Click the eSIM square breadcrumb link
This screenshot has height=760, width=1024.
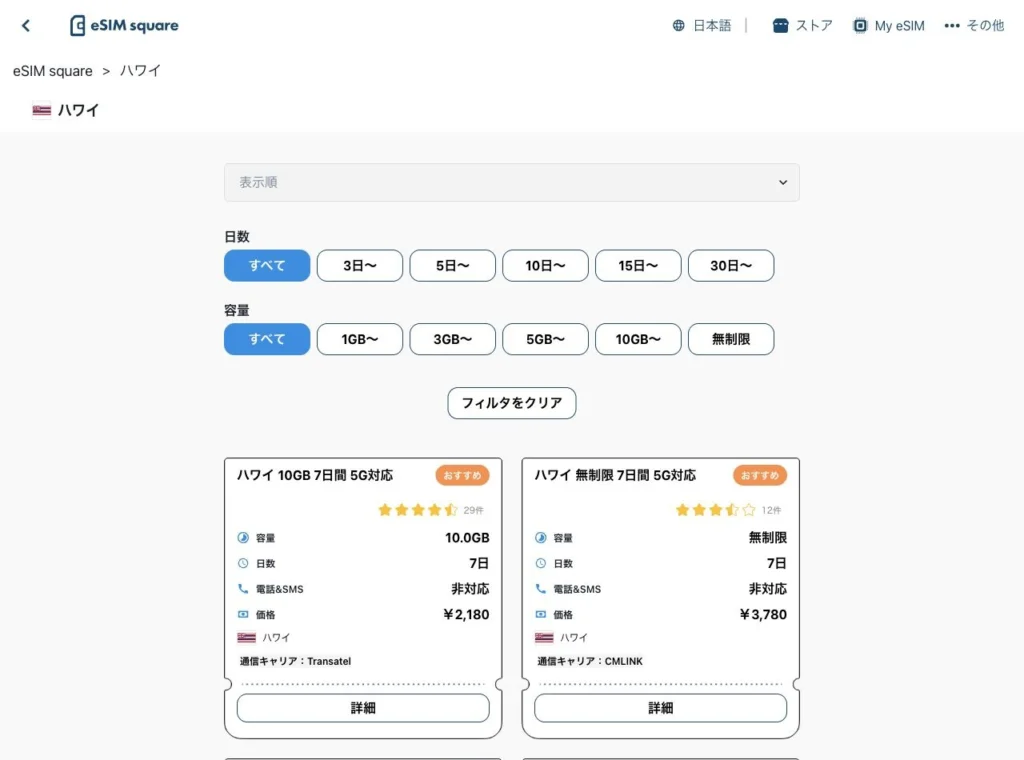[53, 71]
